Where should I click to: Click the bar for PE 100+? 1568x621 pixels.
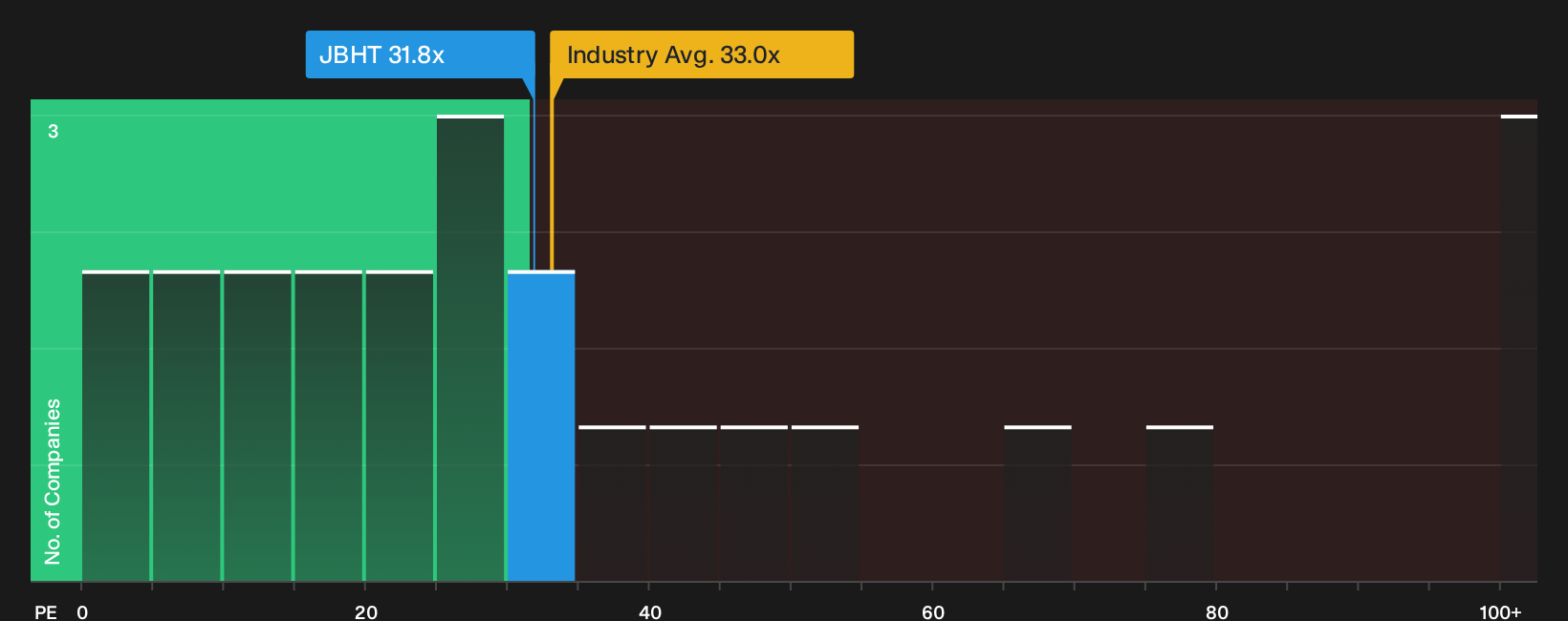coord(1519,348)
